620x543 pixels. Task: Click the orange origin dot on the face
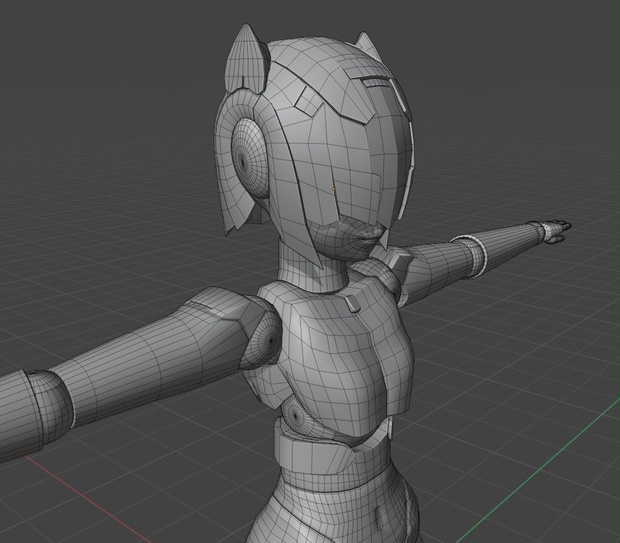pos(333,189)
